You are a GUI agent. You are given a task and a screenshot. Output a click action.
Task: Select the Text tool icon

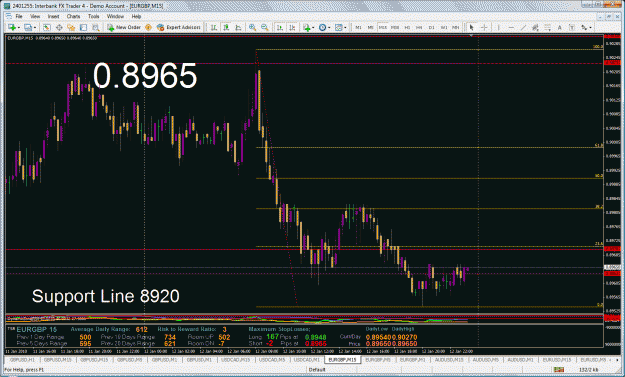point(560,27)
